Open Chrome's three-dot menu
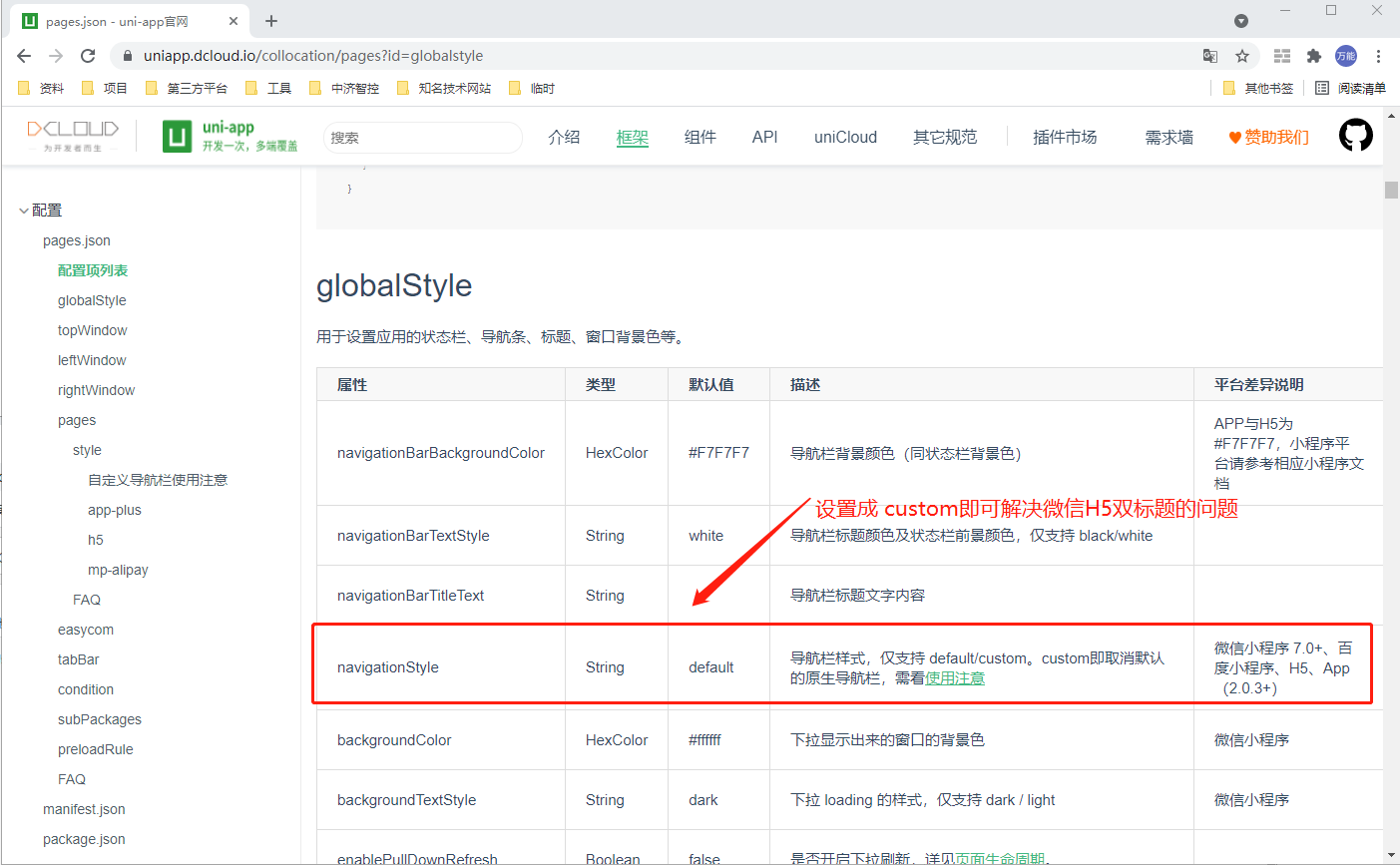The image size is (1400, 865). click(1380, 56)
